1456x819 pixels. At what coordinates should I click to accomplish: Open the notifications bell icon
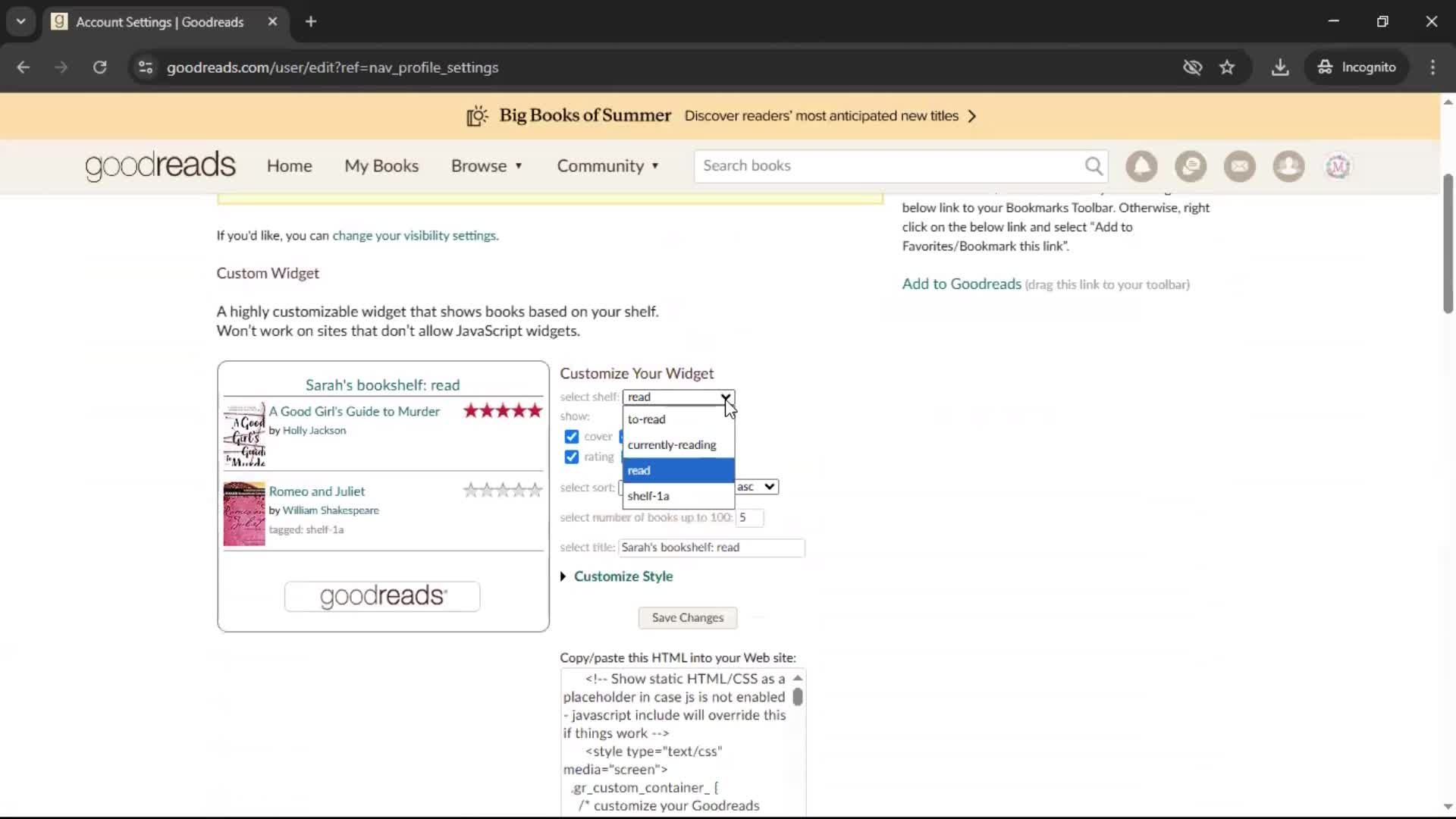pos(1141,166)
